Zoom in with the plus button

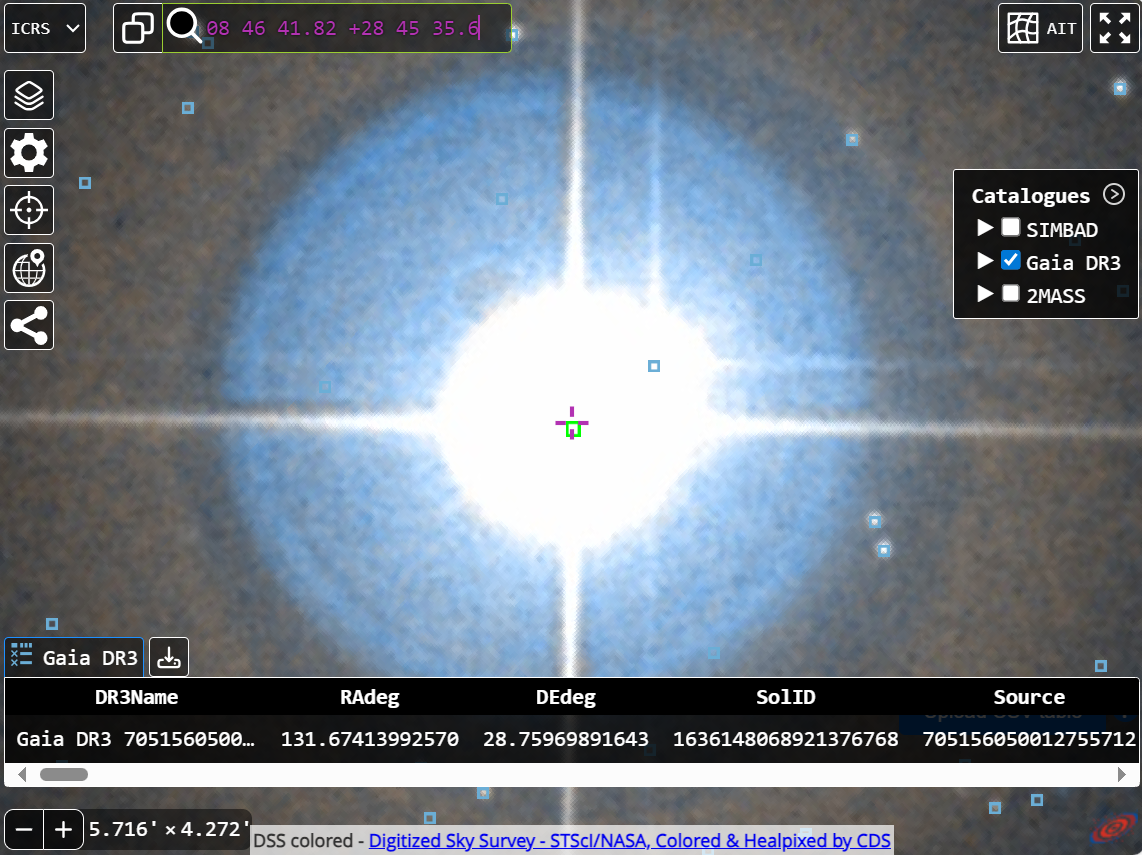coord(63,829)
